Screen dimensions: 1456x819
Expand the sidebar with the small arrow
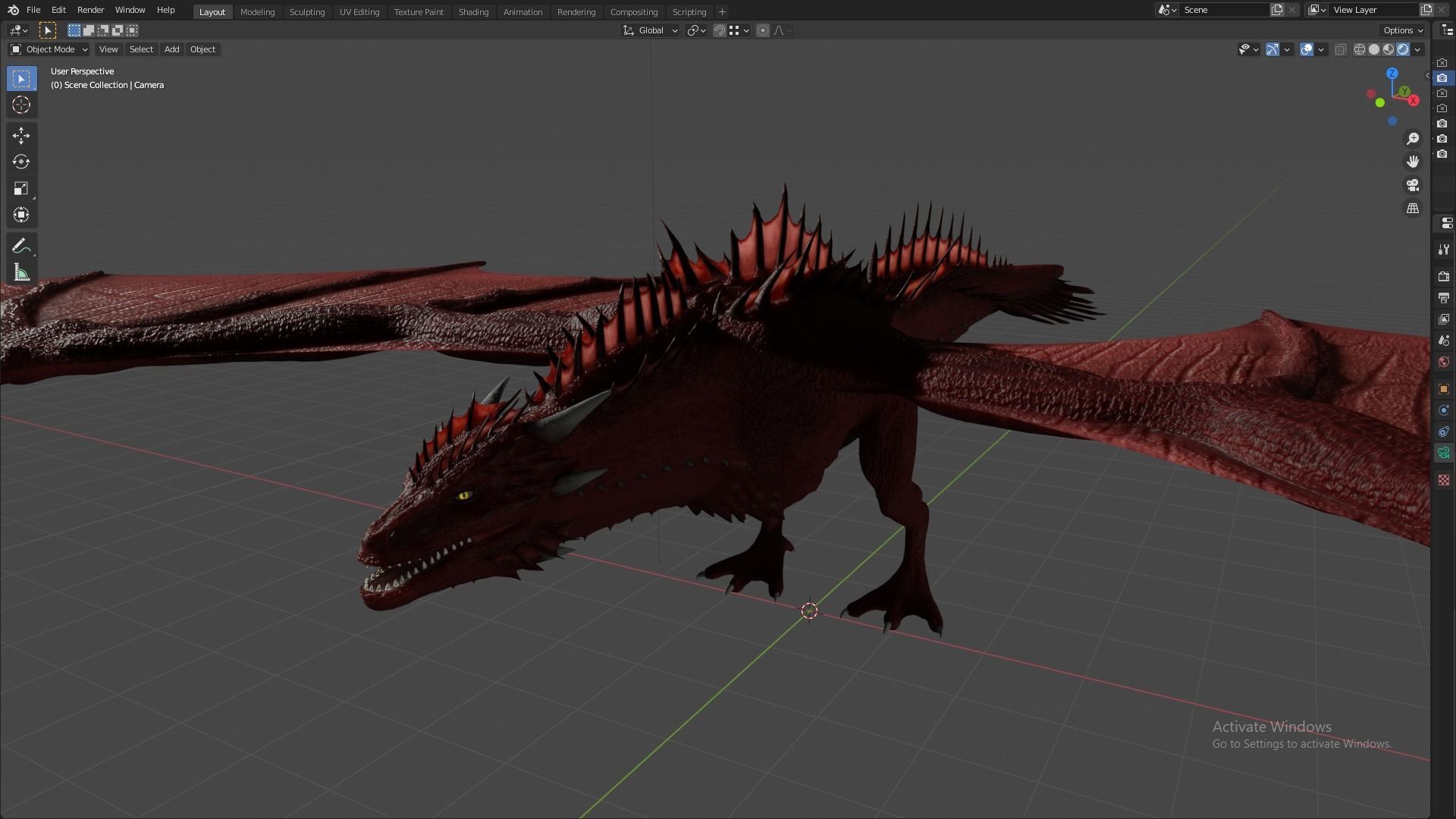point(1427,75)
